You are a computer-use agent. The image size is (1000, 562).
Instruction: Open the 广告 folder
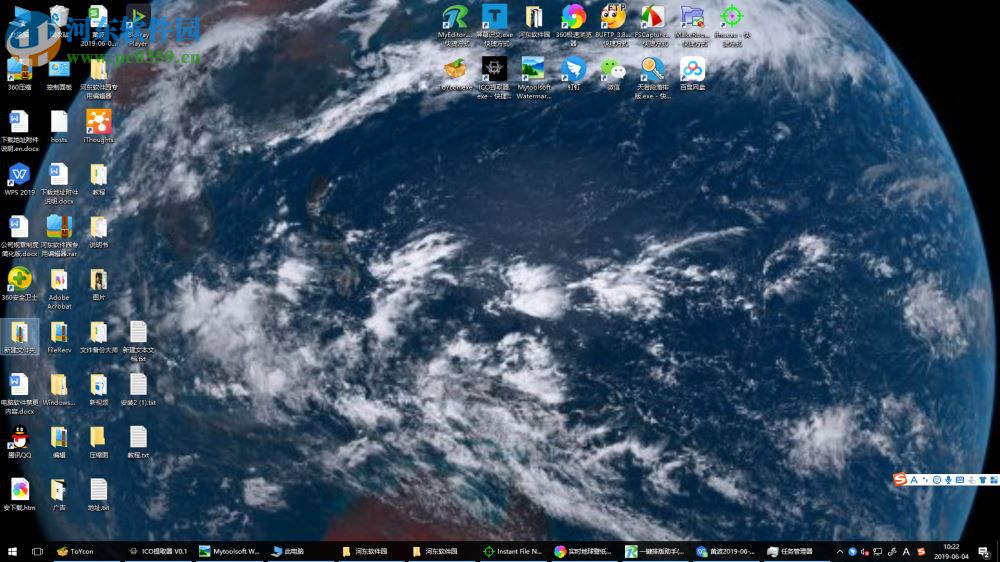click(x=59, y=495)
